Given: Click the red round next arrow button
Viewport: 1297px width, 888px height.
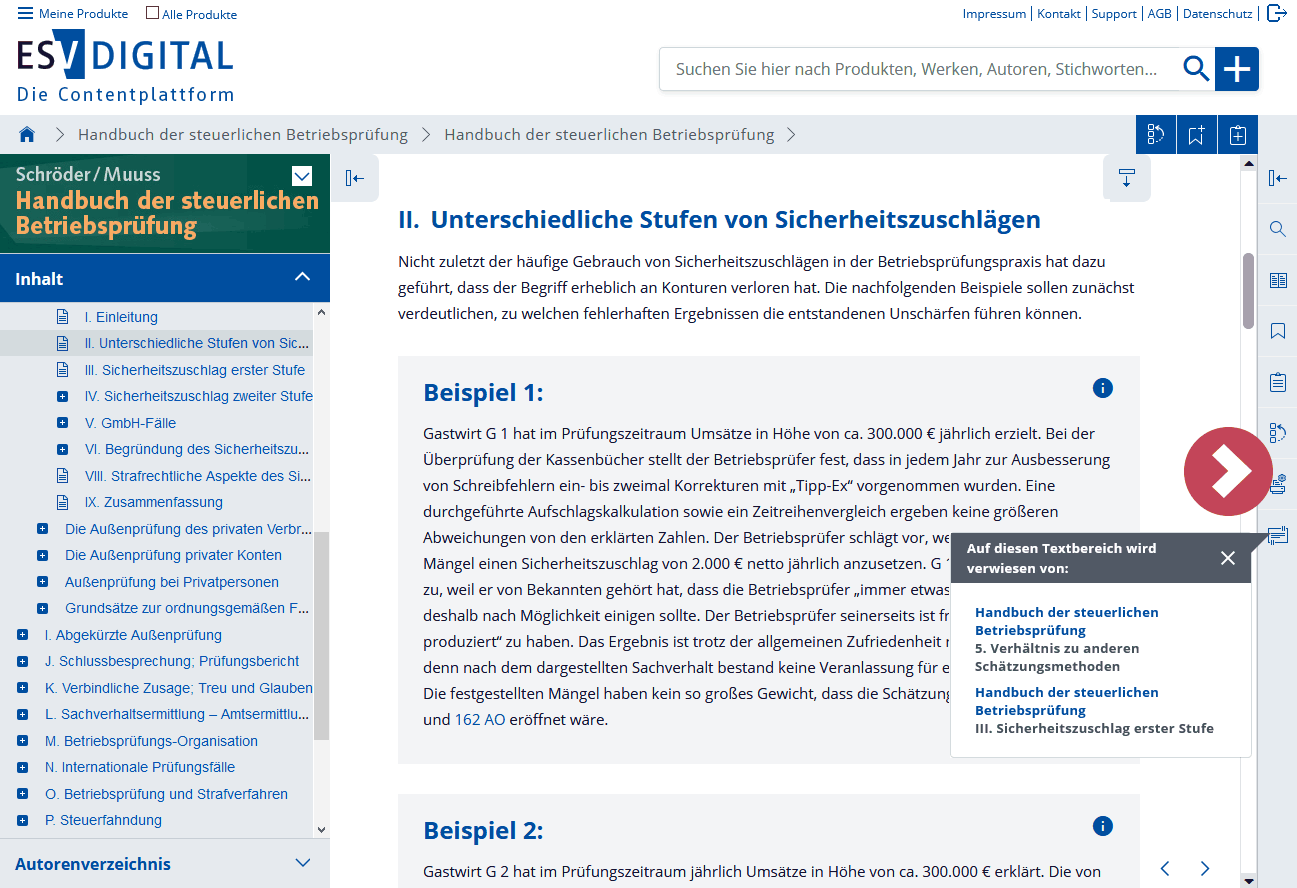Looking at the screenshot, I should pos(1227,472).
